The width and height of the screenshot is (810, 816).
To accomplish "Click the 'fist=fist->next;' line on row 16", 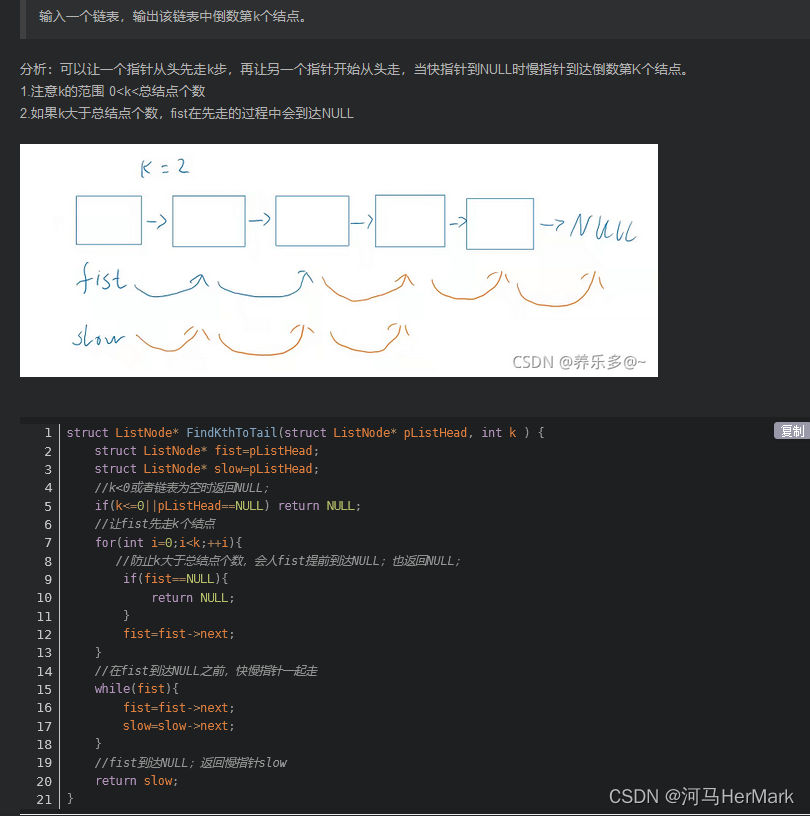I will tap(179, 707).
